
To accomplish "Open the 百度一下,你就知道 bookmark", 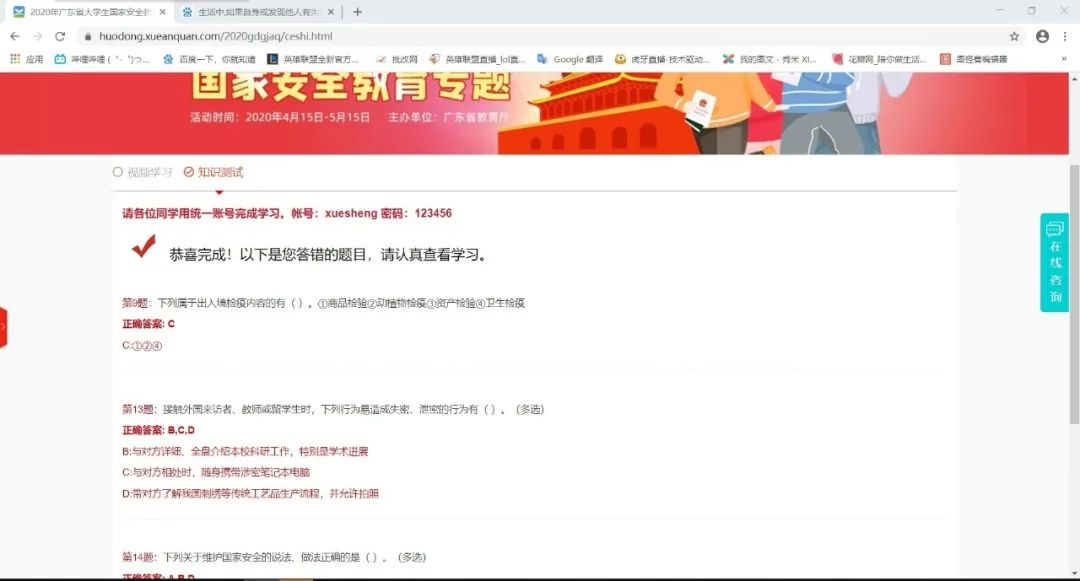I will 209,59.
